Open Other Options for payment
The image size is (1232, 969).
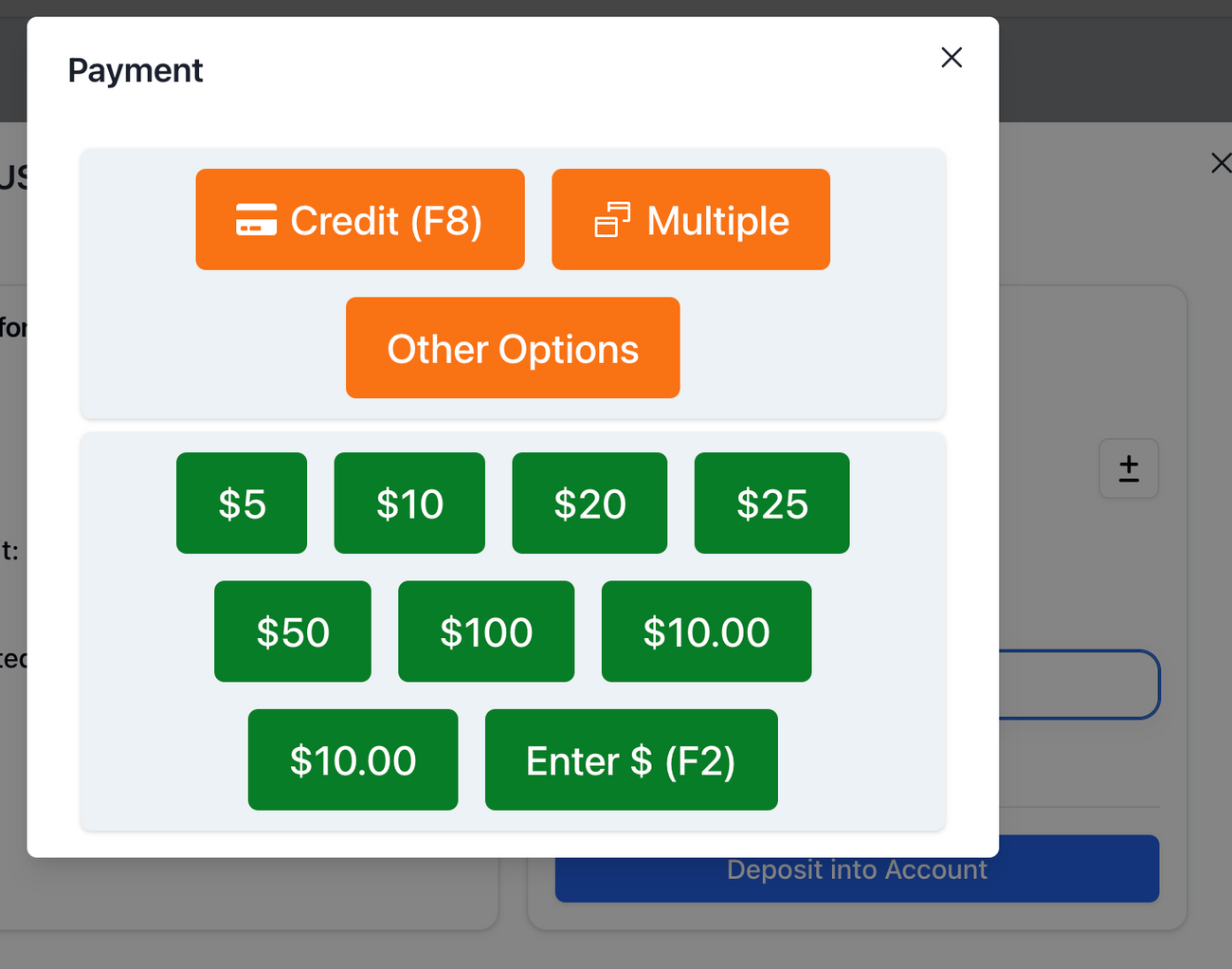[513, 348]
